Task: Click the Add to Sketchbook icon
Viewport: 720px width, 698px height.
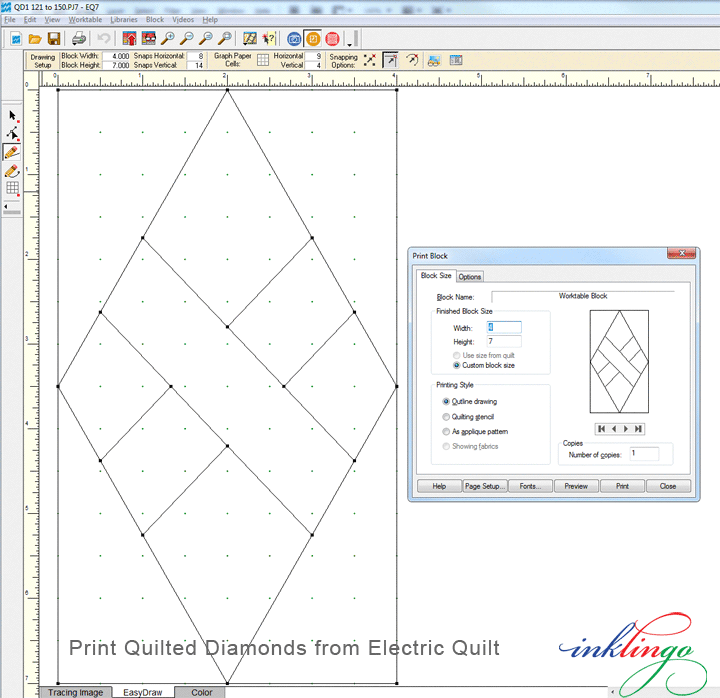Action: (x=129, y=39)
